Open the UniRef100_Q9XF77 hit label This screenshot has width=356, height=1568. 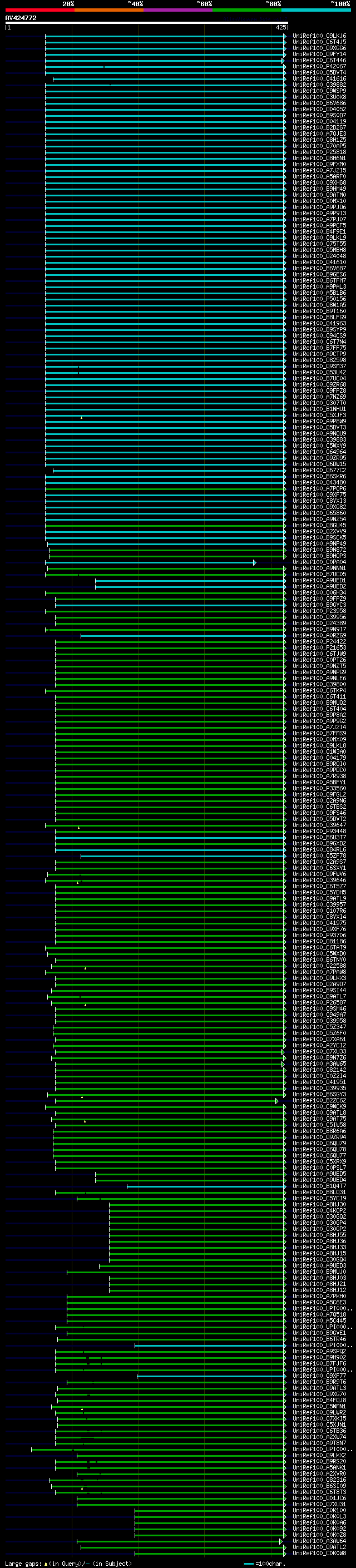(x=319, y=1376)
